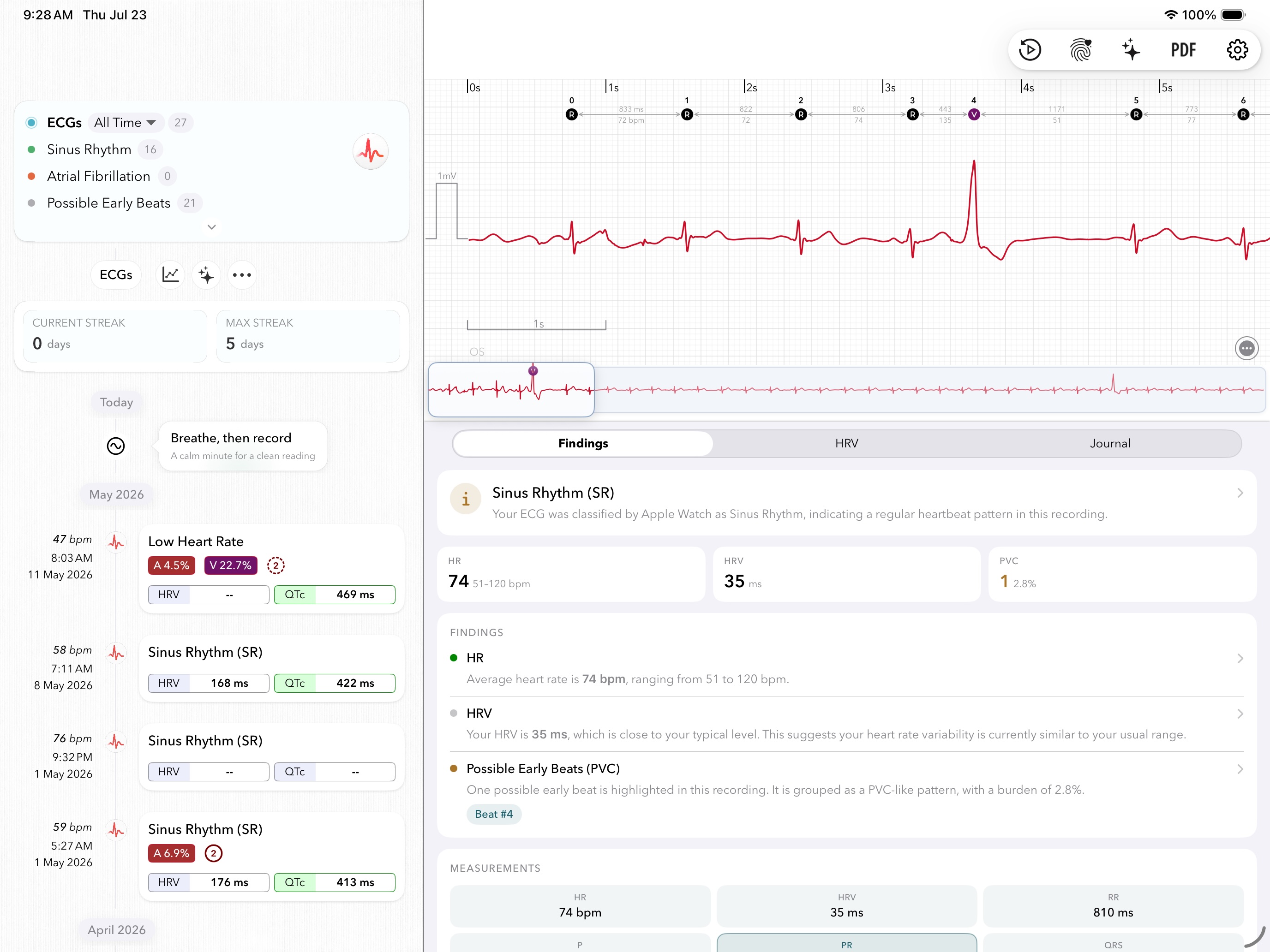1270x952 pixels.
Task: Open Sinus Rhythm recording with HRV 176 ms
Action: click(271, 857)
